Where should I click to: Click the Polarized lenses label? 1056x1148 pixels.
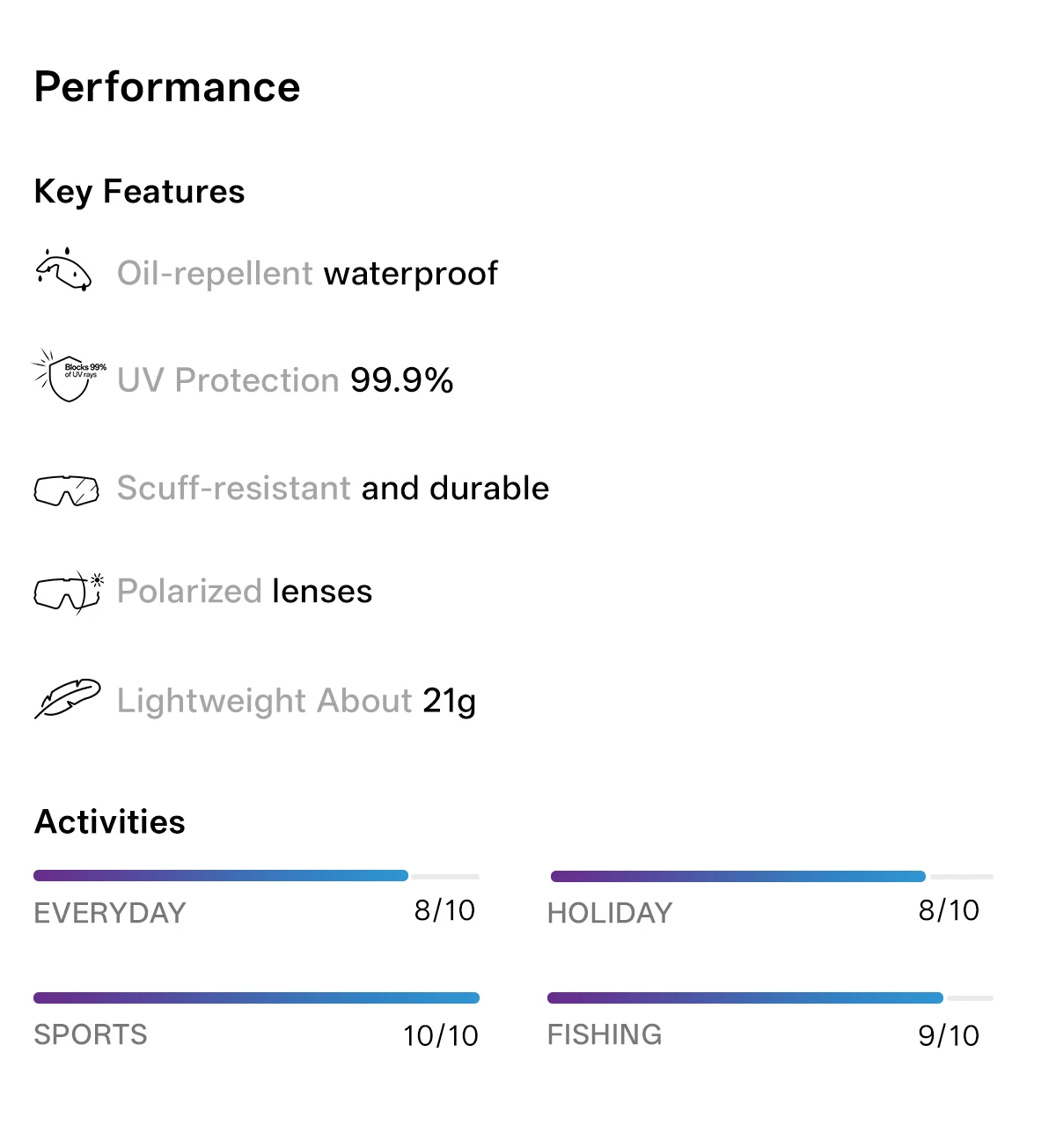pos(245,592)
